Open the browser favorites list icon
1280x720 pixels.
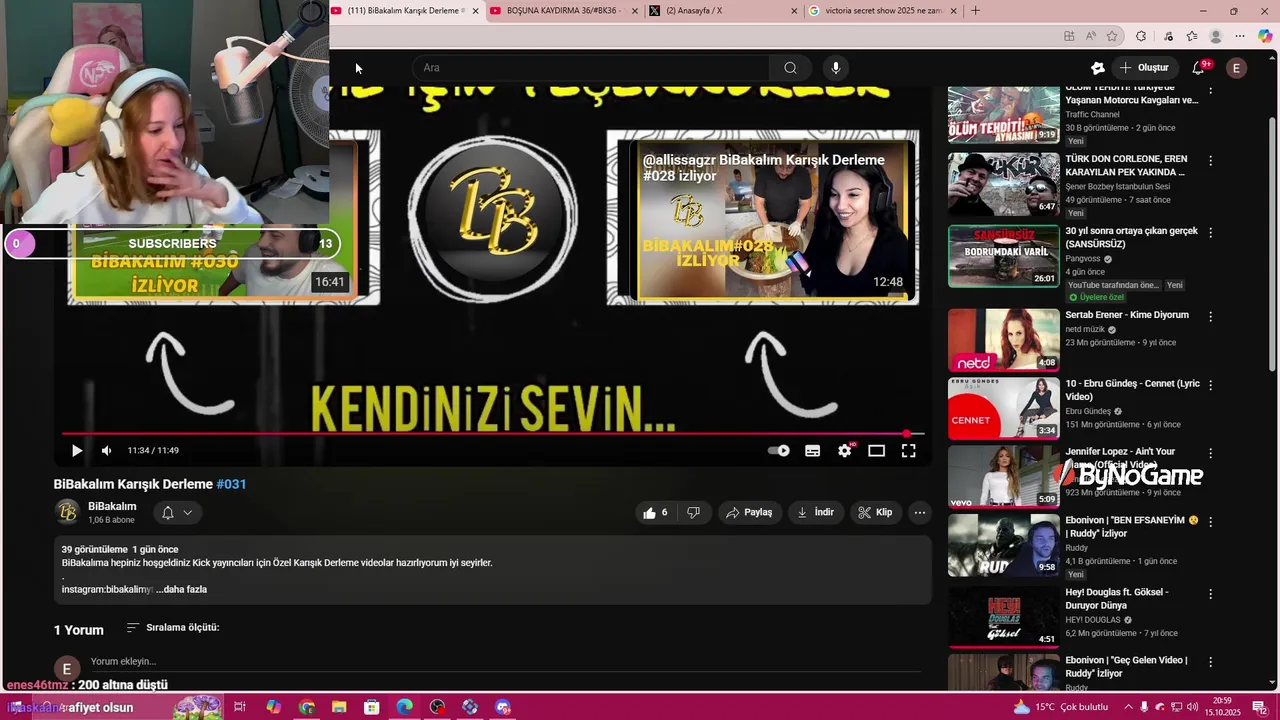point(1192,36)
